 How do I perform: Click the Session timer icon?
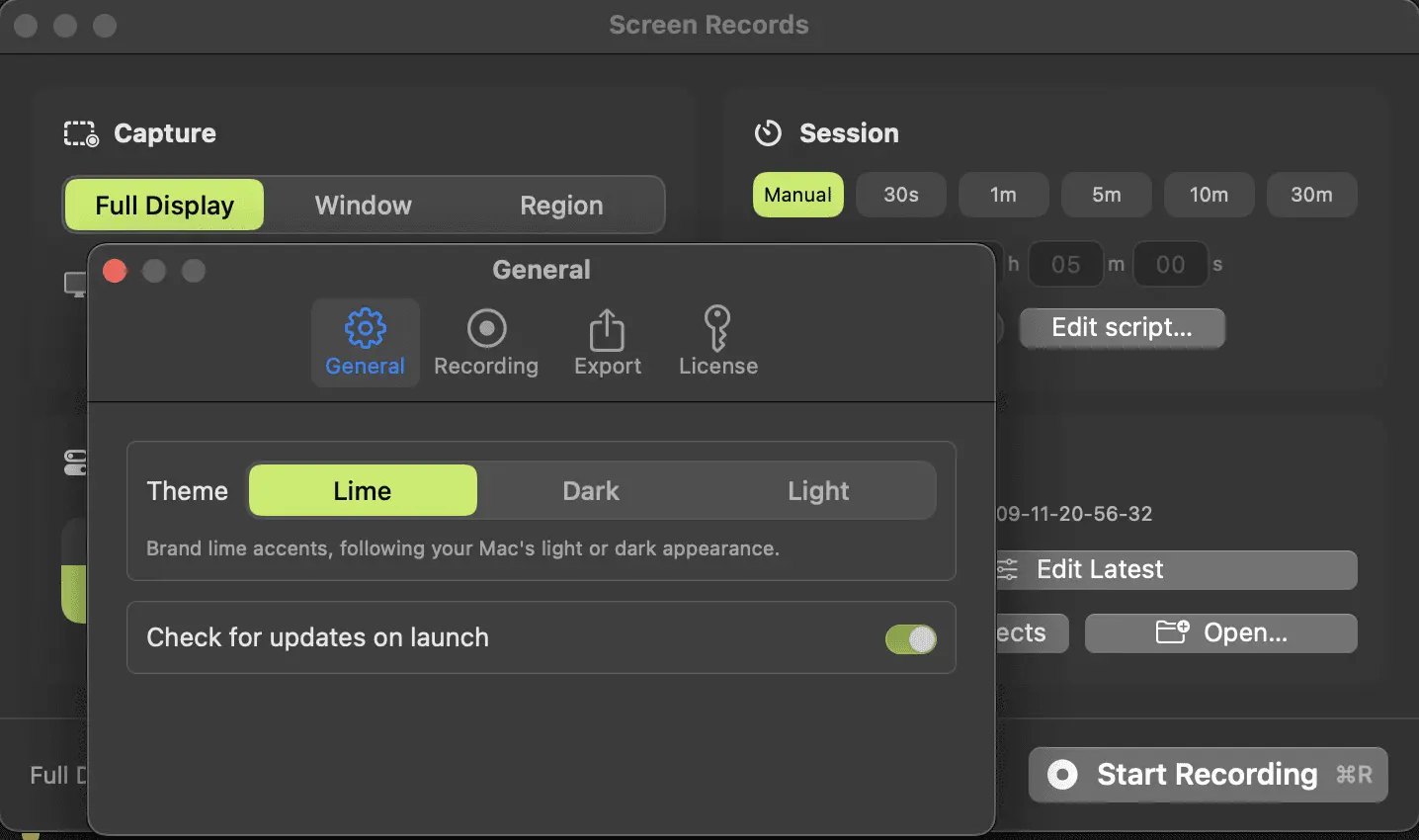768,133
